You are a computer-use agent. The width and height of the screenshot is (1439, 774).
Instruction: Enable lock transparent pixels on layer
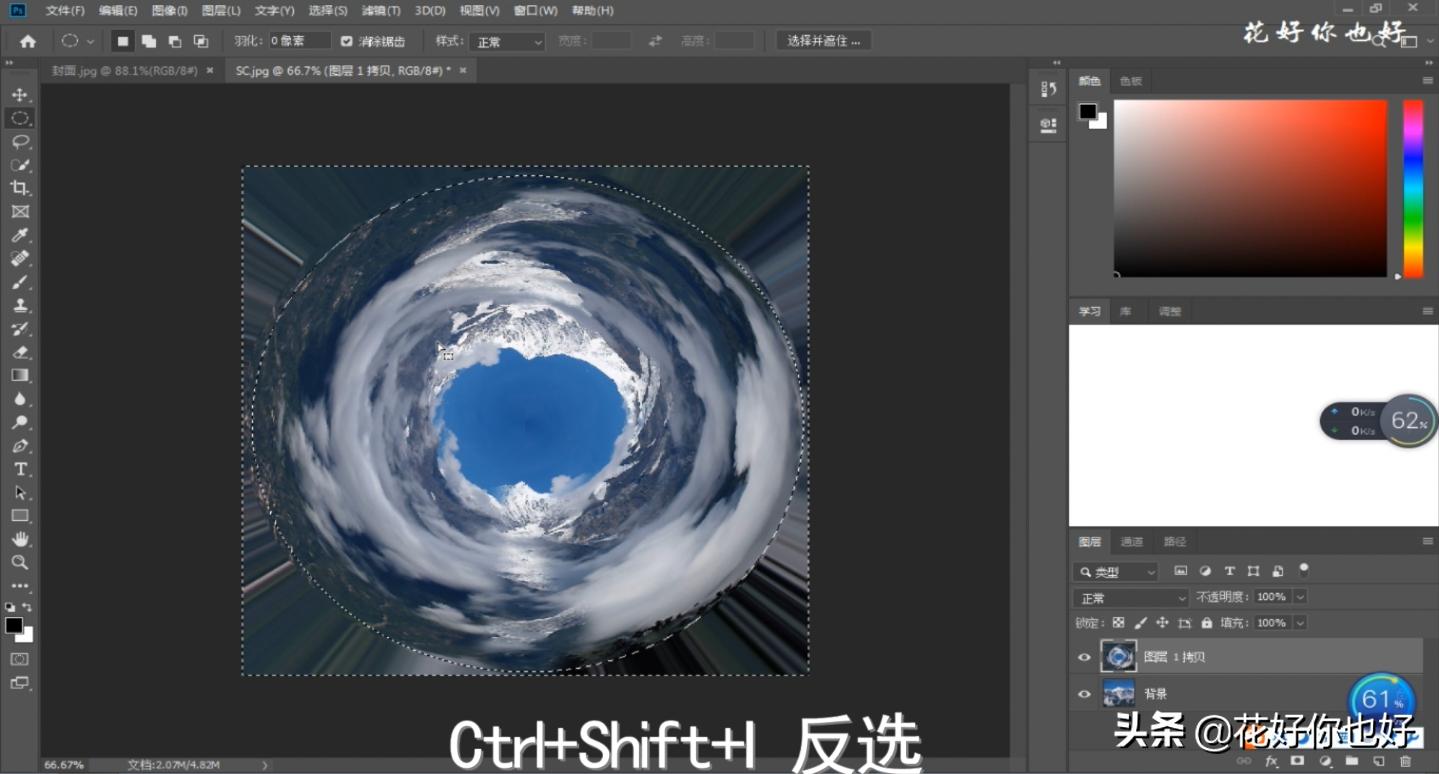click(1117, 622)
